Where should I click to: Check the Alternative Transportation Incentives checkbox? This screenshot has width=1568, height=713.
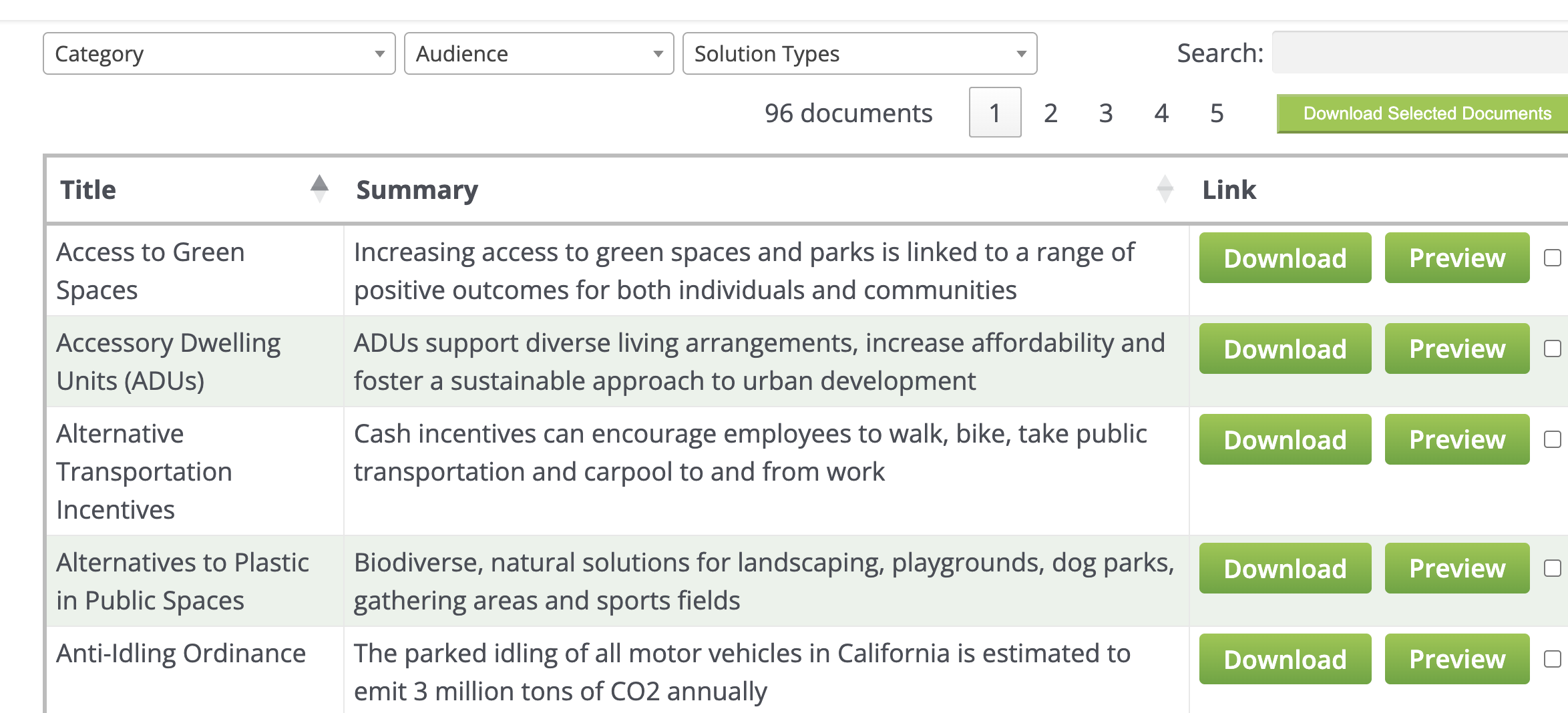(x=1553, y=439)
